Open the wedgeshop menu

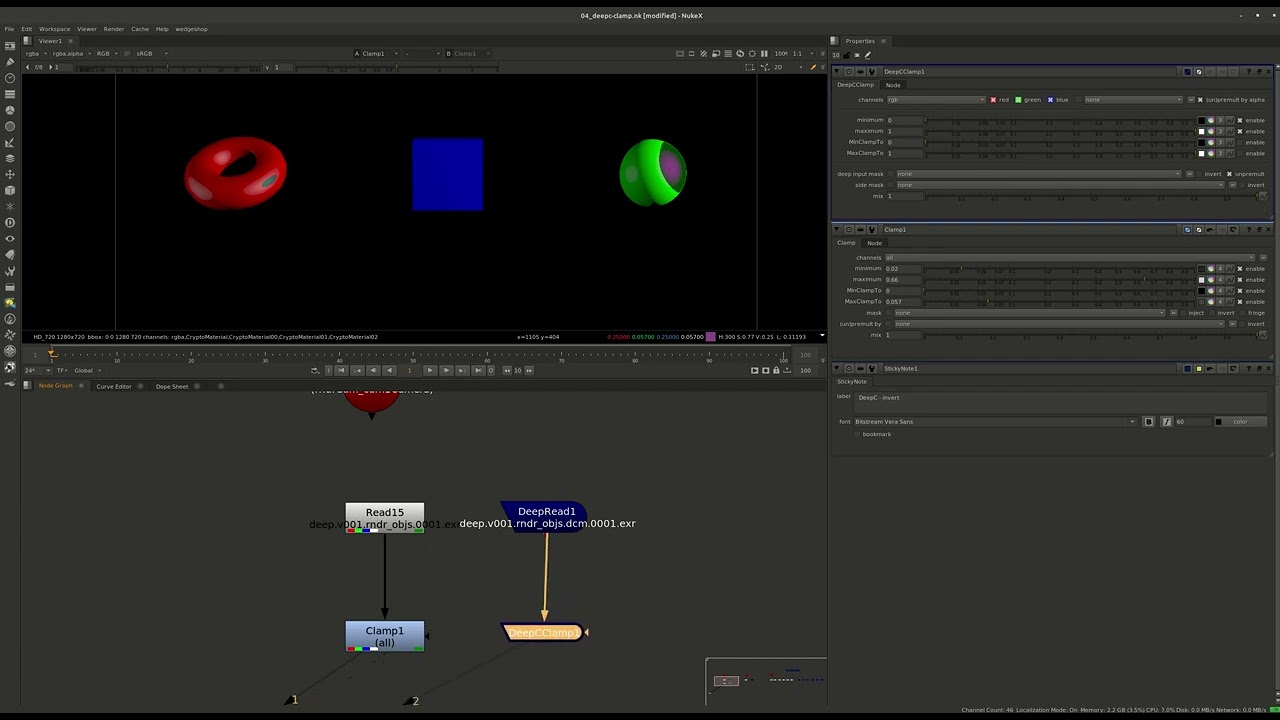tap(191, 29)
